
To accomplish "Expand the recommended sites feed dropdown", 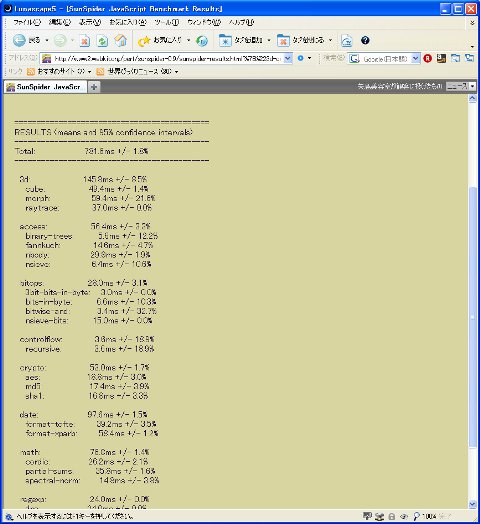I will coord(89,72).
